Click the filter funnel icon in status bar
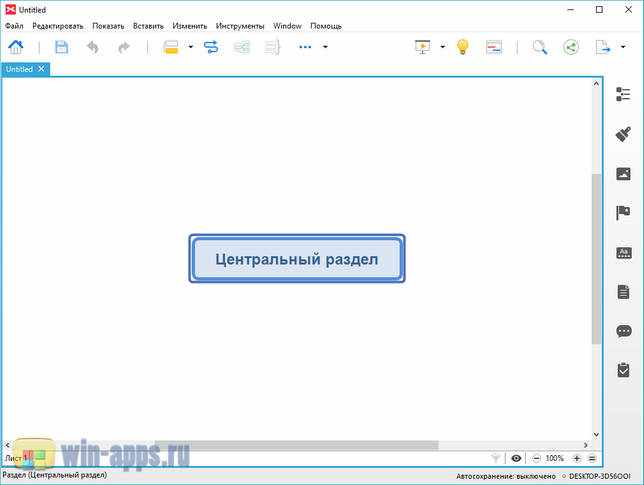644x485 pixels. [x=496, y=458]
